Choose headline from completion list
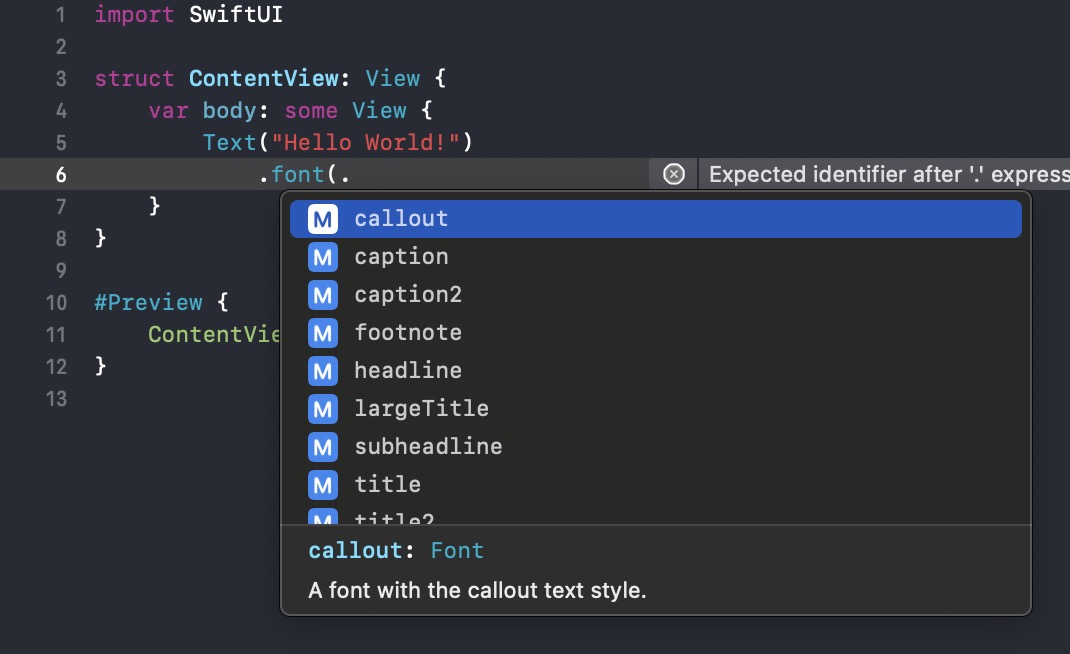Viewport: 1070px width, 654px height. click(x=656, y=371)
